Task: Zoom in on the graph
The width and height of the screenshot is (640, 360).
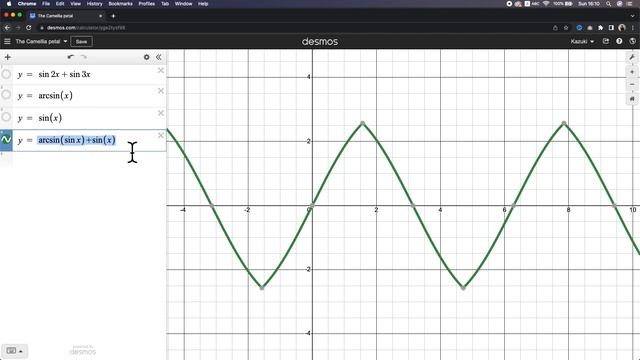Action: click(632, 72)
